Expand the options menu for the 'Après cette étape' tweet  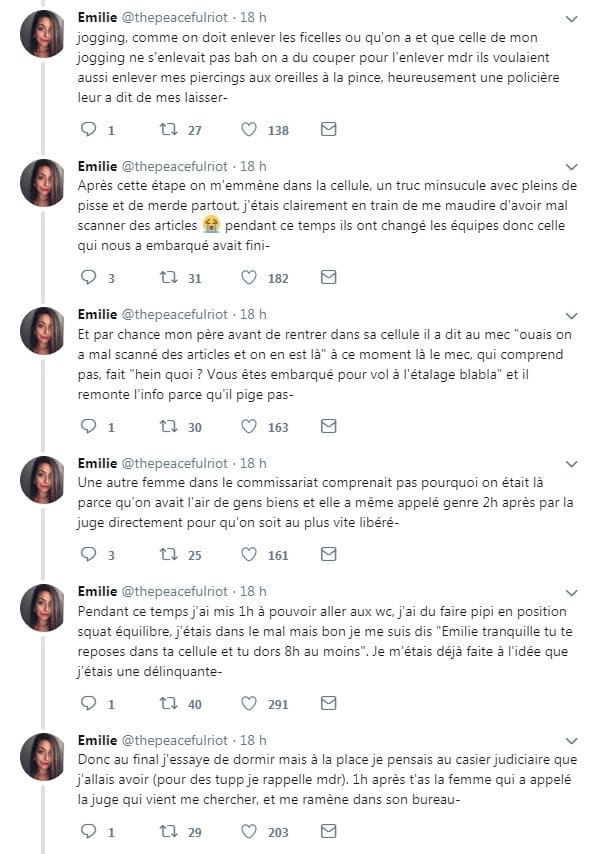(x=570, y=167)
